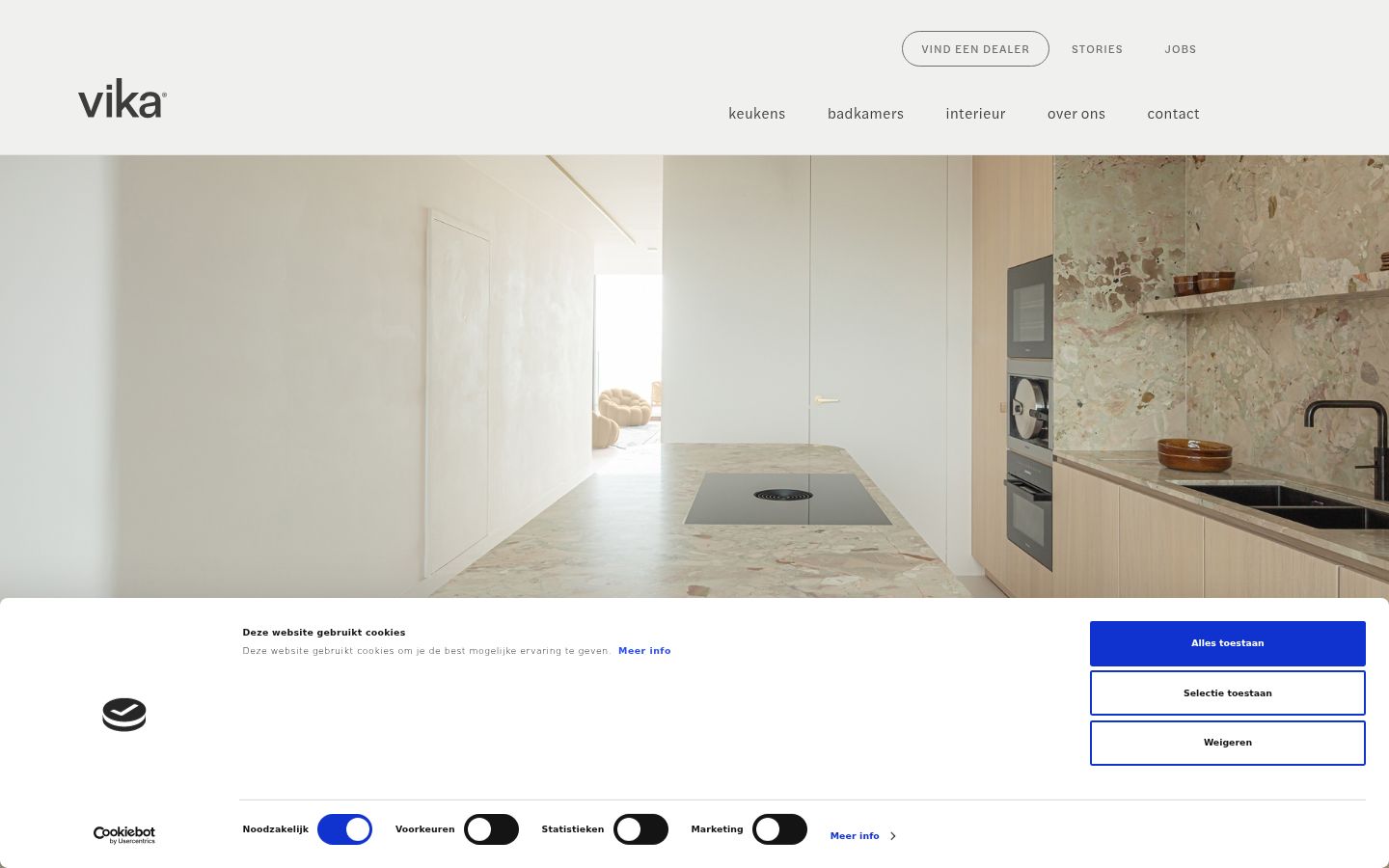Refuse cookies with the Weigeren button

click(1228, 743)
